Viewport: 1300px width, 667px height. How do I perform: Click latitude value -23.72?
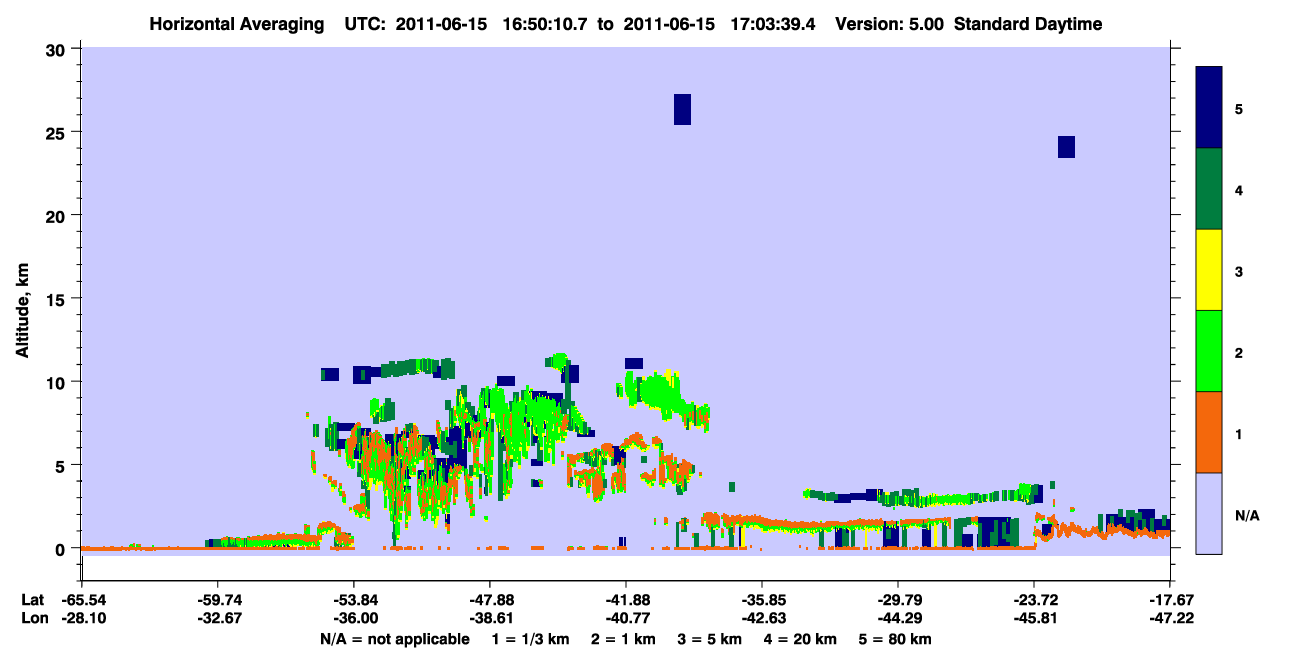coord(1034,600)
